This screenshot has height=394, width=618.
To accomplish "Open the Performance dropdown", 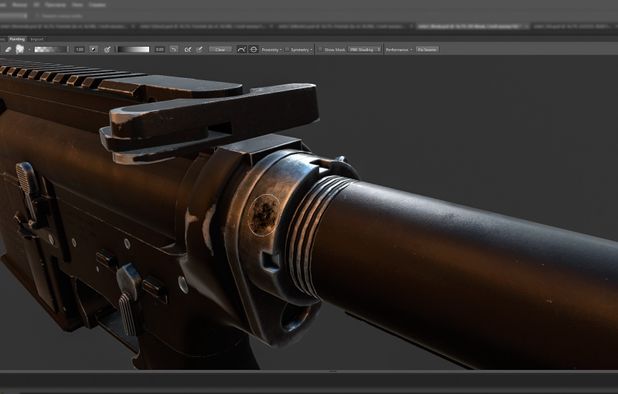I will coord(398,50).
